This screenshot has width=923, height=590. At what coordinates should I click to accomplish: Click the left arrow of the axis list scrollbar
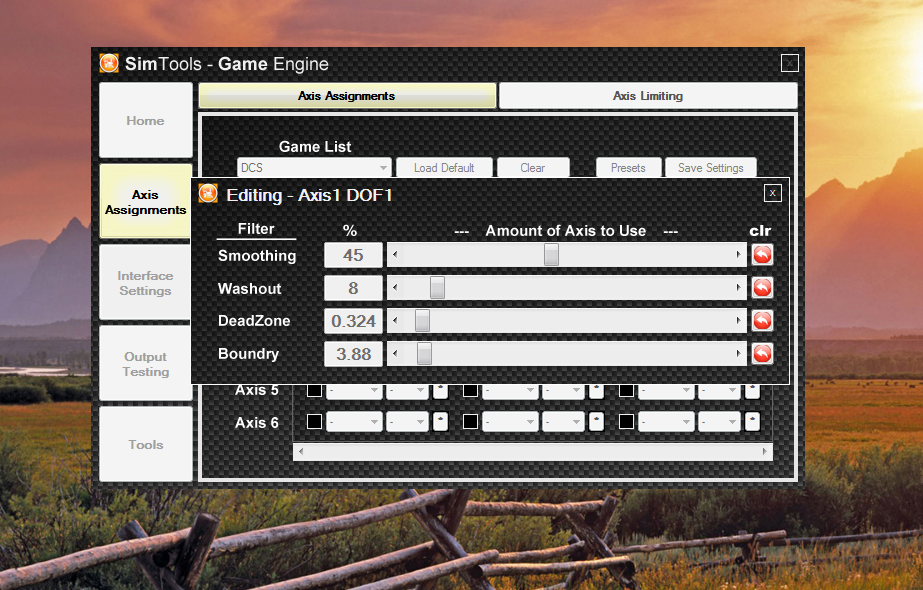pos(301,452)
